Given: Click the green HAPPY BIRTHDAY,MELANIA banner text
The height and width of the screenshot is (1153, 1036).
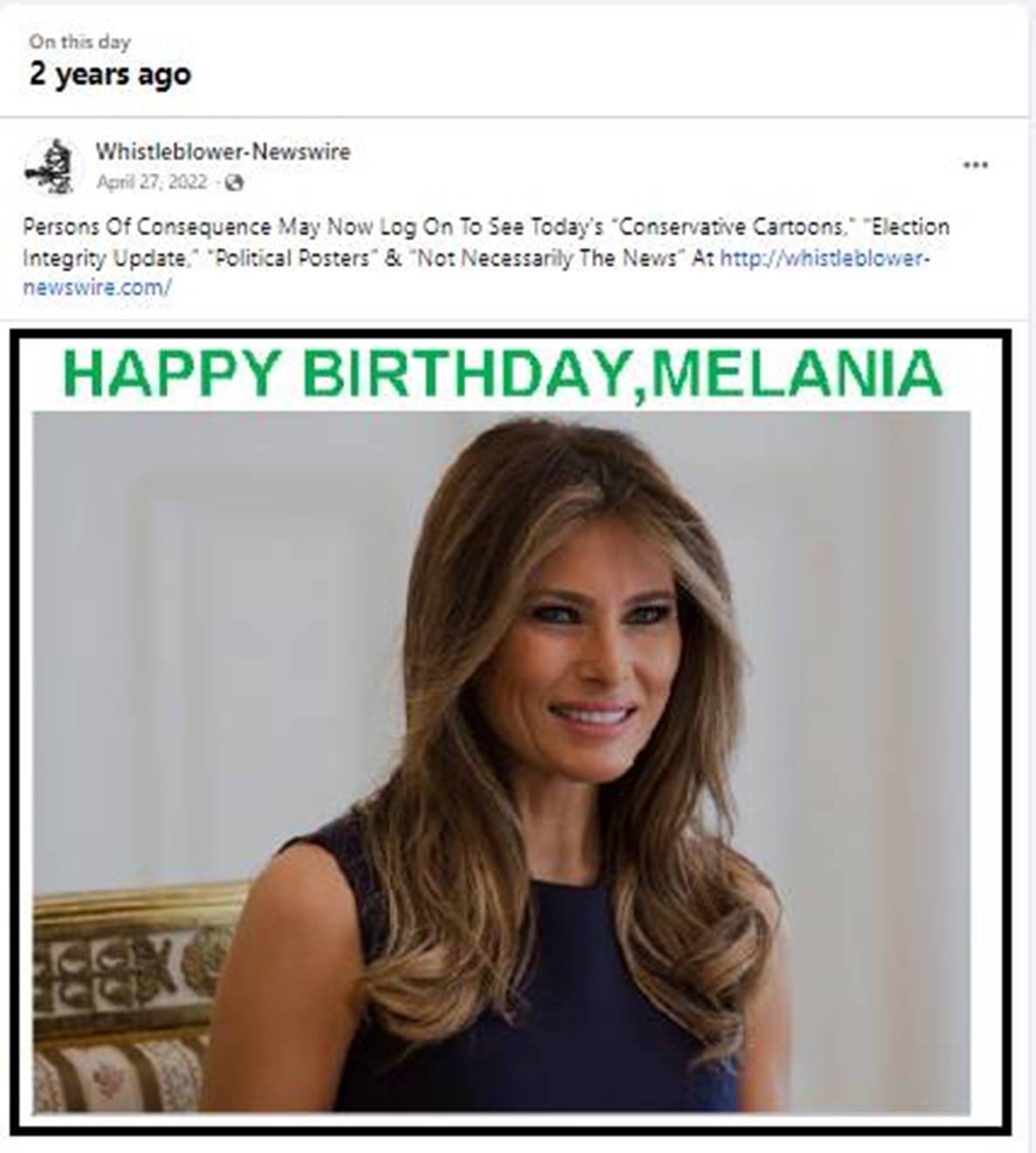Looking at the screenshot, I should 502,374.
